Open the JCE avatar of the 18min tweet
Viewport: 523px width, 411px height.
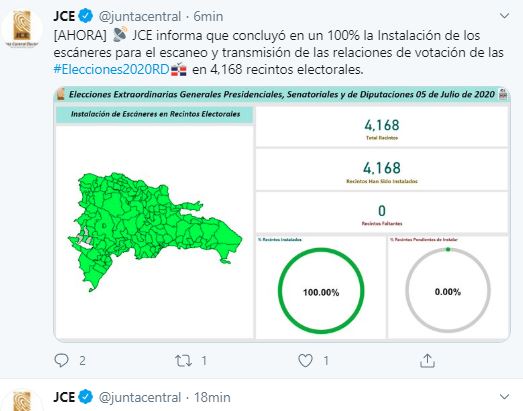tap(22, 400)
